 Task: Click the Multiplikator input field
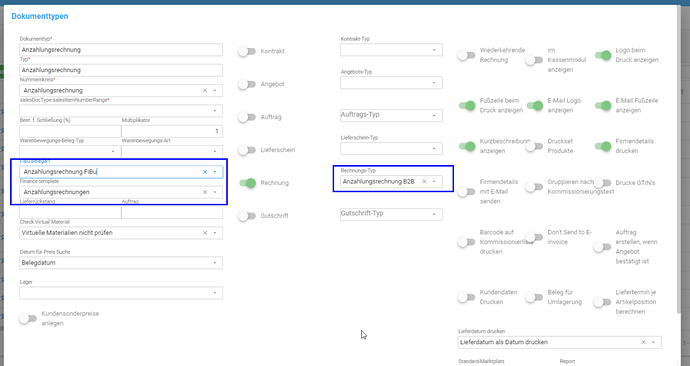[x=172, y=131]
